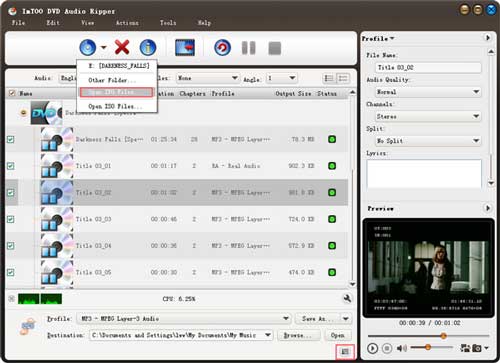500x363 pixels.
Task: Click the log panel icon at the bottom right
Action: [x=345, y=351]
